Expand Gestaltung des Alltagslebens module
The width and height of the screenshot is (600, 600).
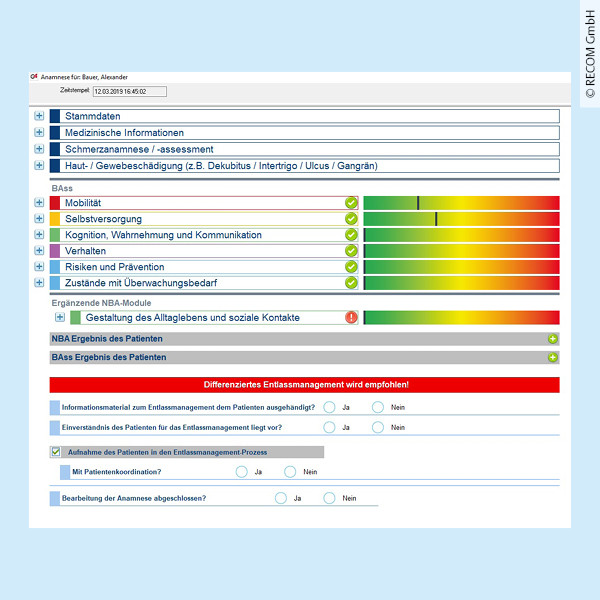60,317
